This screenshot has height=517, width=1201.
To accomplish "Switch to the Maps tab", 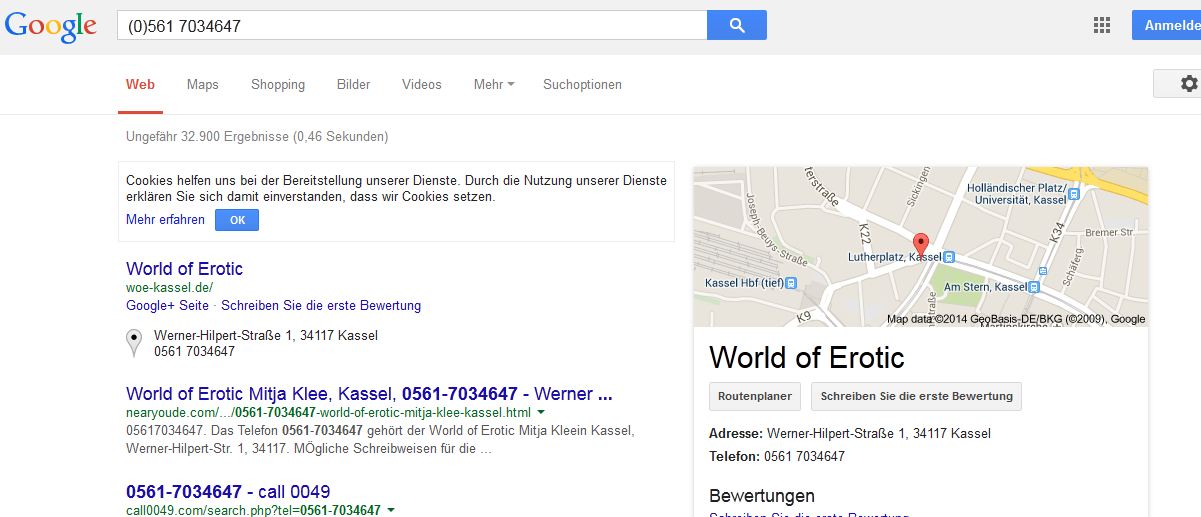I will point(202,85).
